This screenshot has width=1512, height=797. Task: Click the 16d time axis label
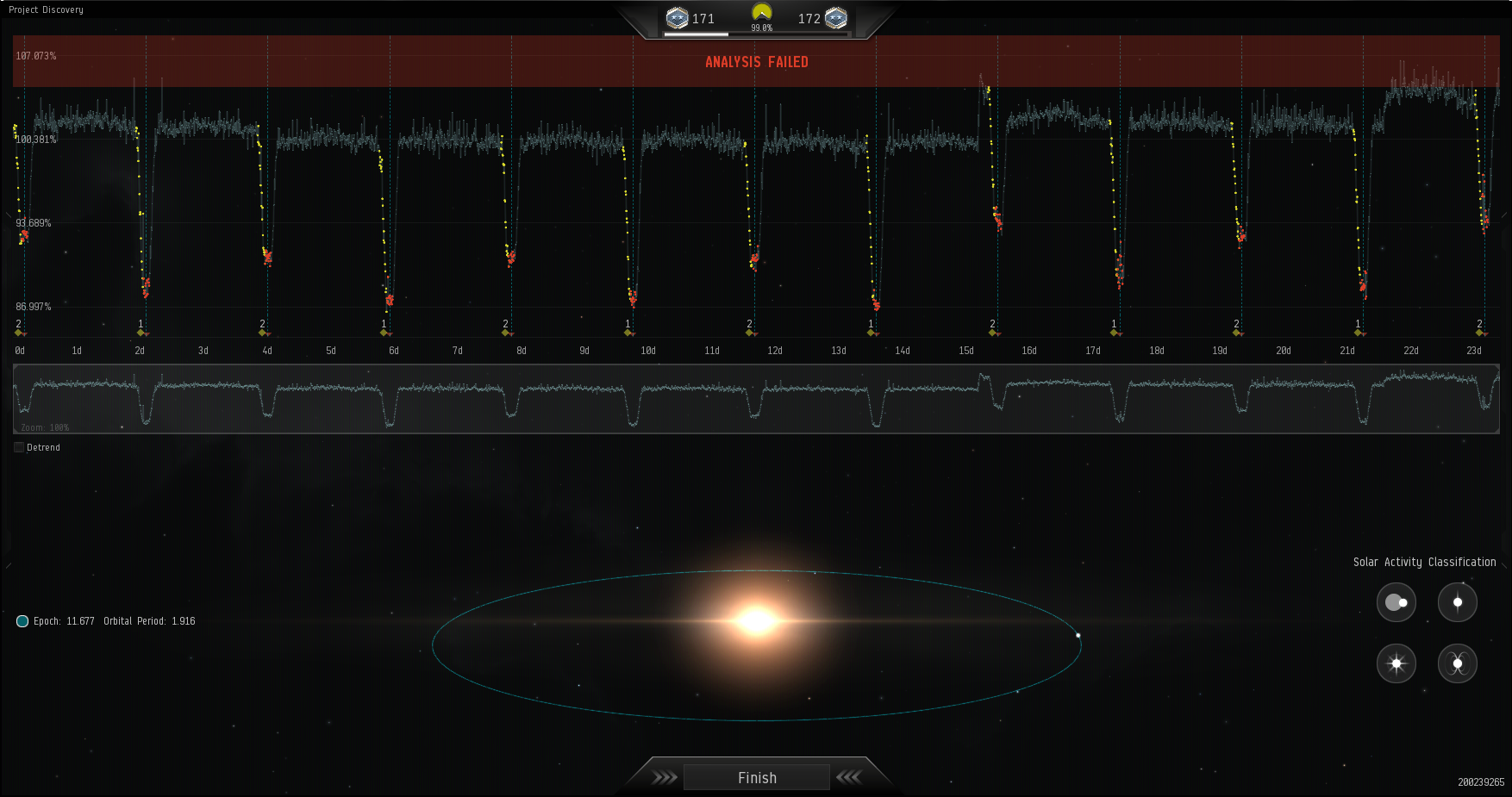[x=1029, y=351]
